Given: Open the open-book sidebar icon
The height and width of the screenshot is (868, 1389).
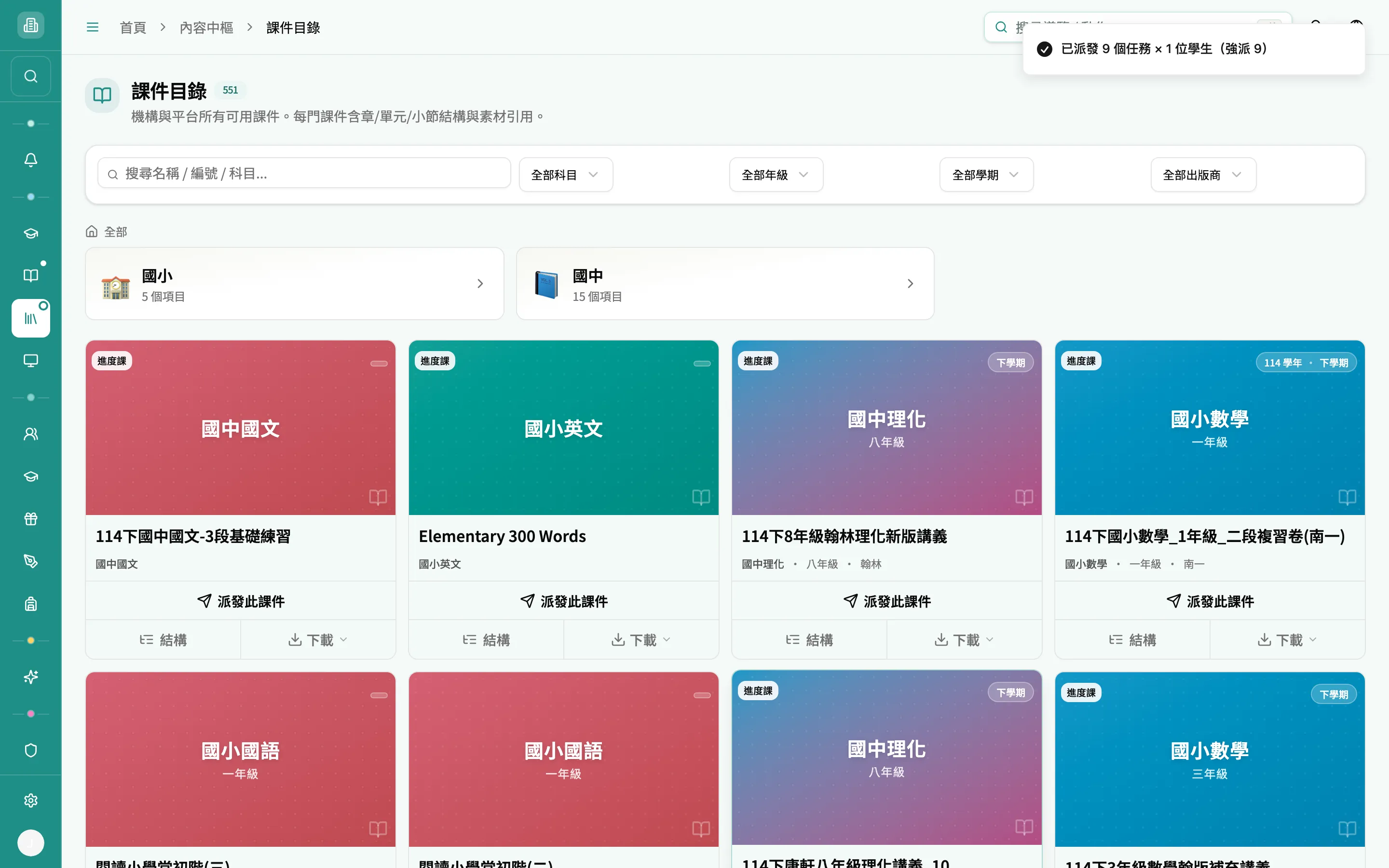Looking at the screenshot, I should [30, 275].
